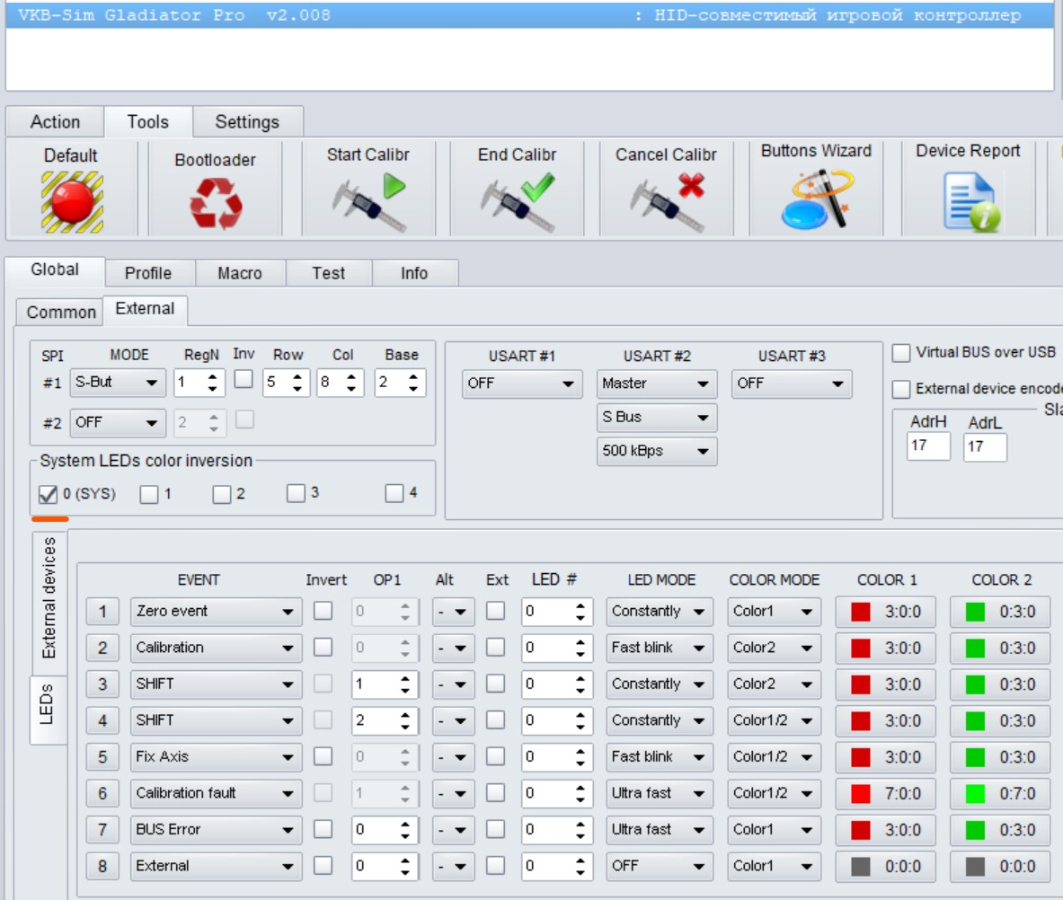Open the Test tab

click(x=329, y=273)
